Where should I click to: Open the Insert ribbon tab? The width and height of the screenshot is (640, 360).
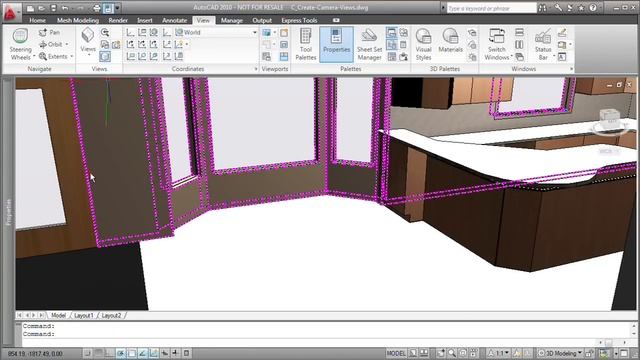pos(145,20)
